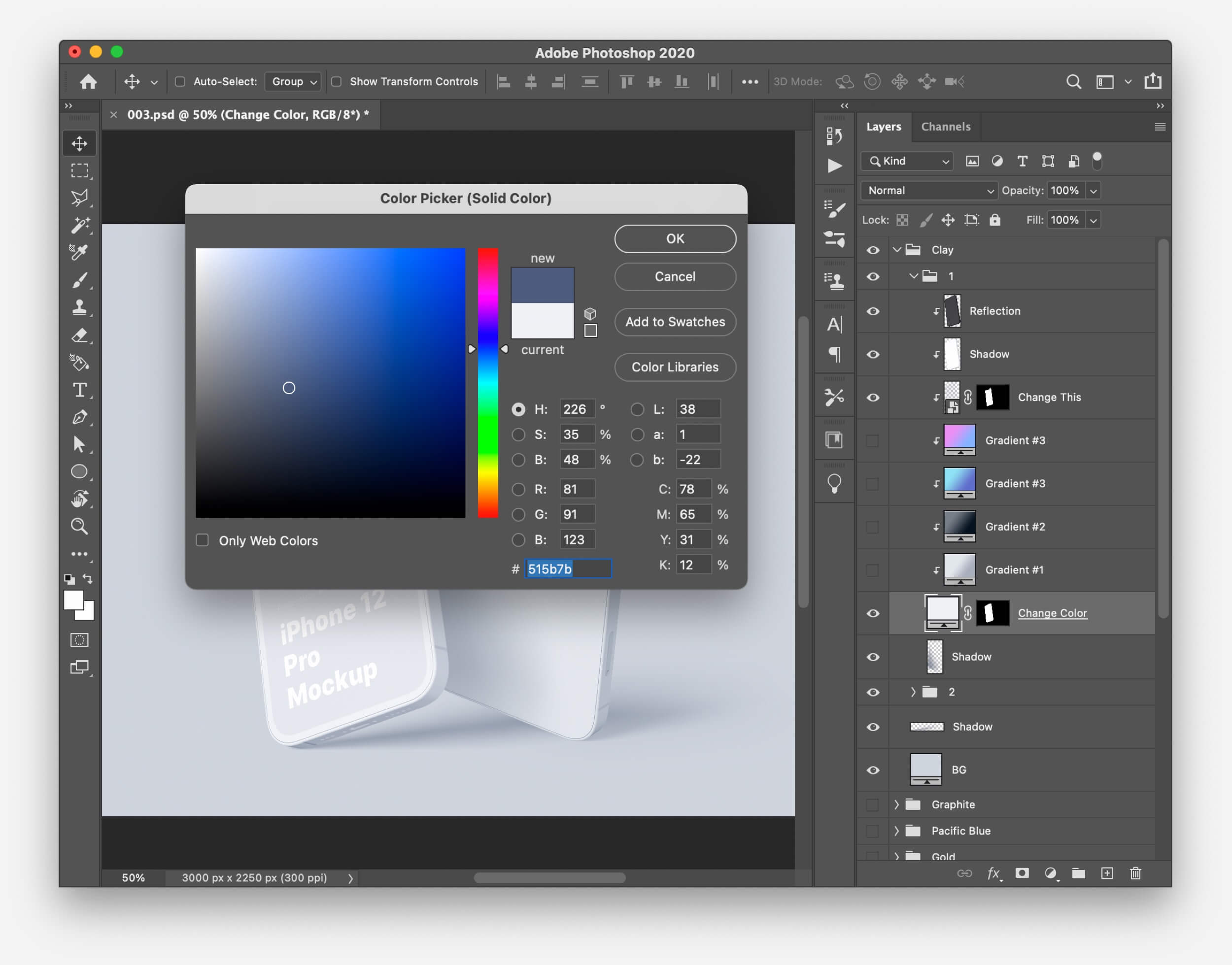Select the Layers panel tab
Image resolution: width=1232 pixels, height=965 pixels.
tap(884, 127)
